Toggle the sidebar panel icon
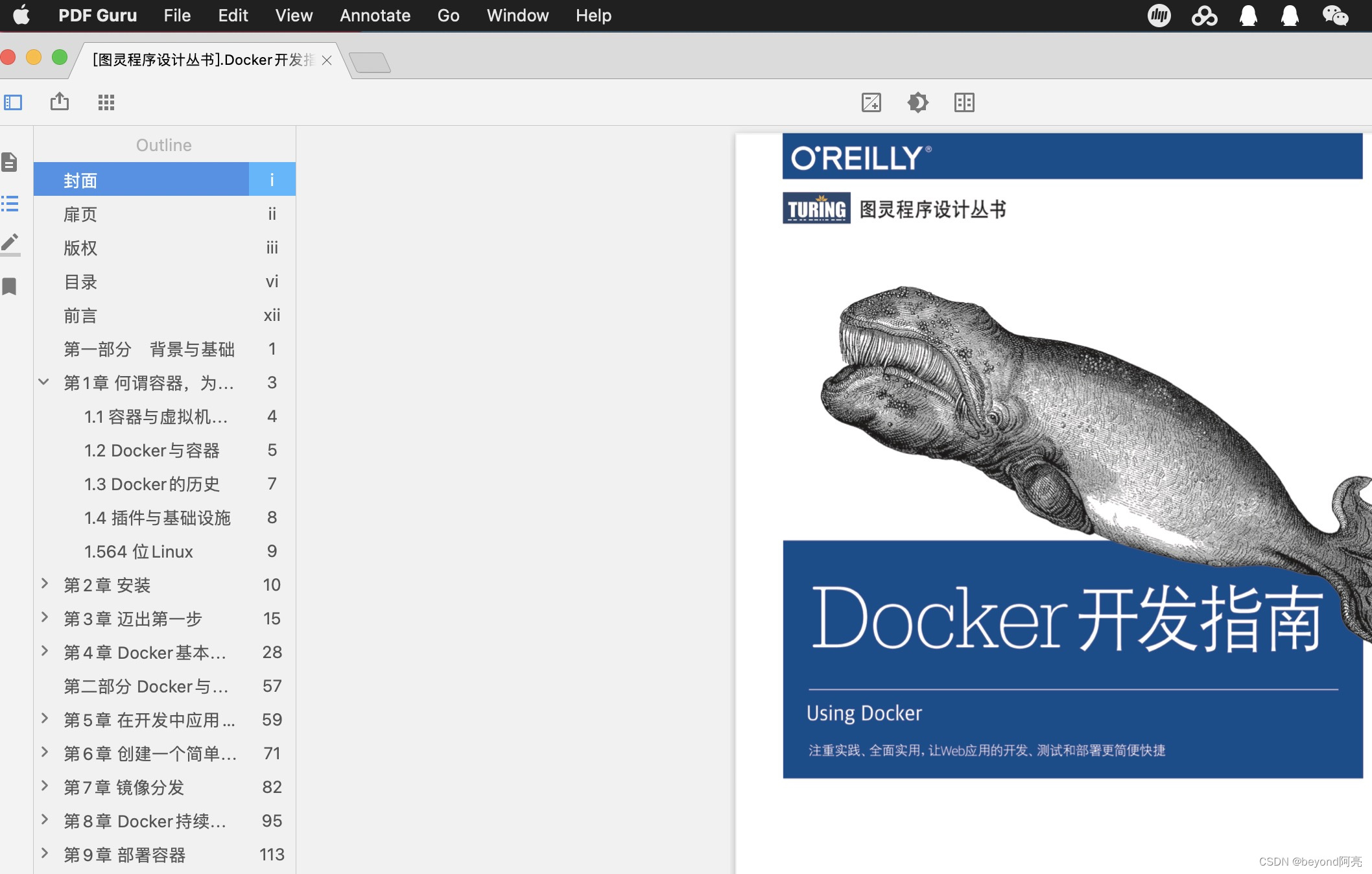This screenshot has width=1372, height=874. pyautogui.click(x=13, y=102)
